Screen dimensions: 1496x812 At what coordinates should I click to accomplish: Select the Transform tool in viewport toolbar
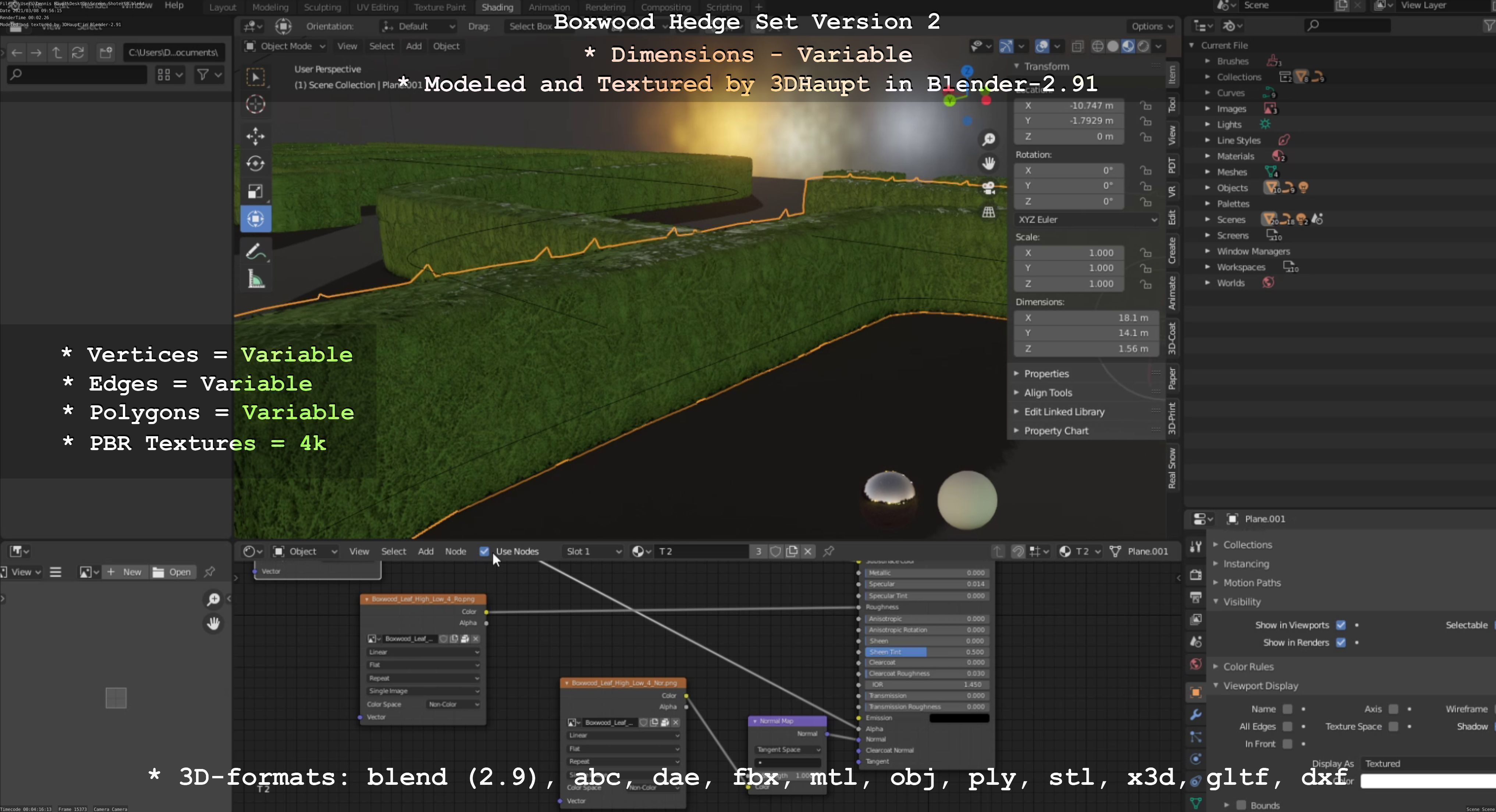point(256,220)
